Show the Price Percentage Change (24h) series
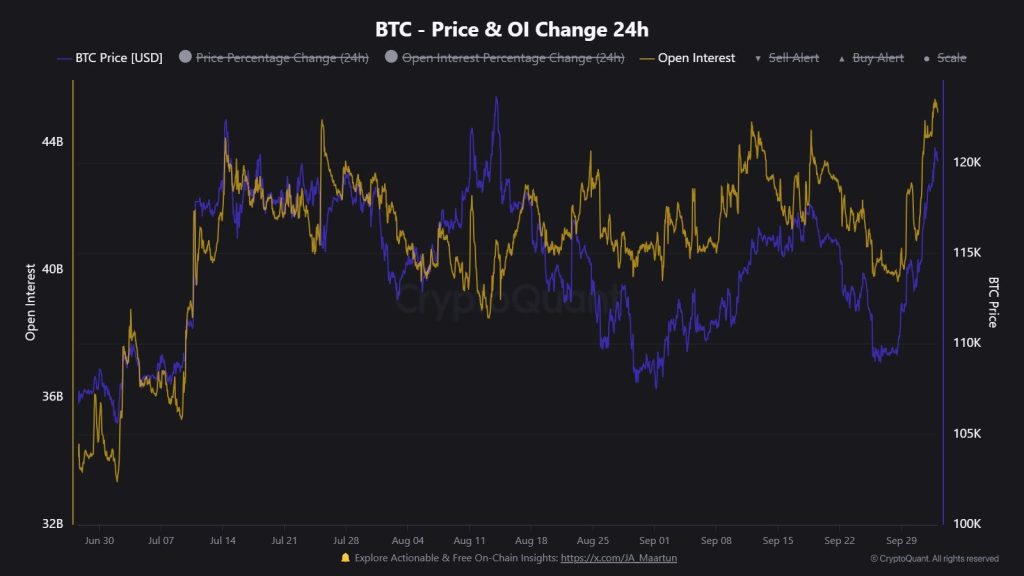Viewport: 1024px width, 576px height. pyautogui.click(x=282, y=58)
